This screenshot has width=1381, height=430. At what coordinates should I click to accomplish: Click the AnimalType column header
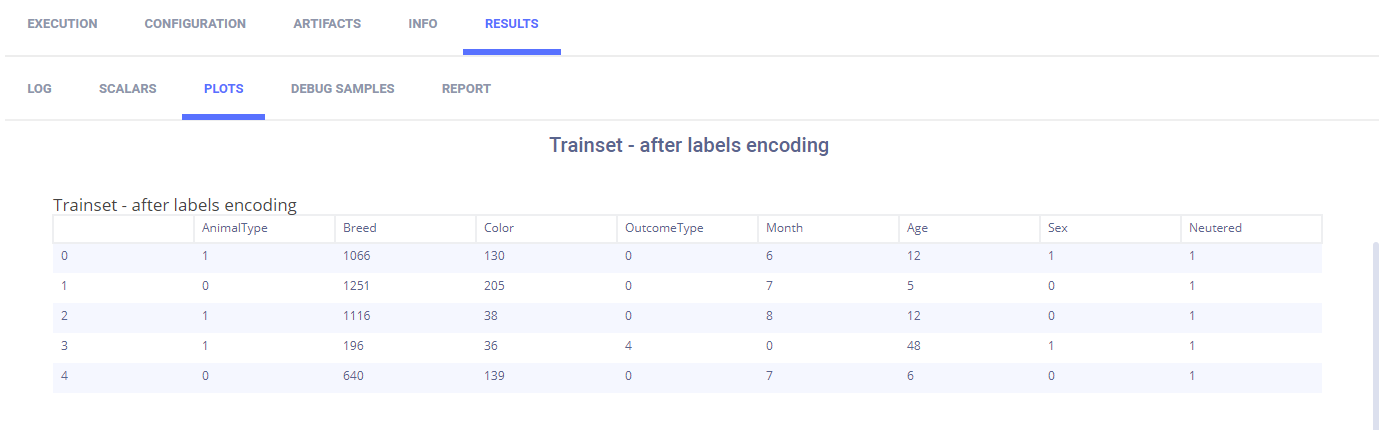click(x=235, y=228)
